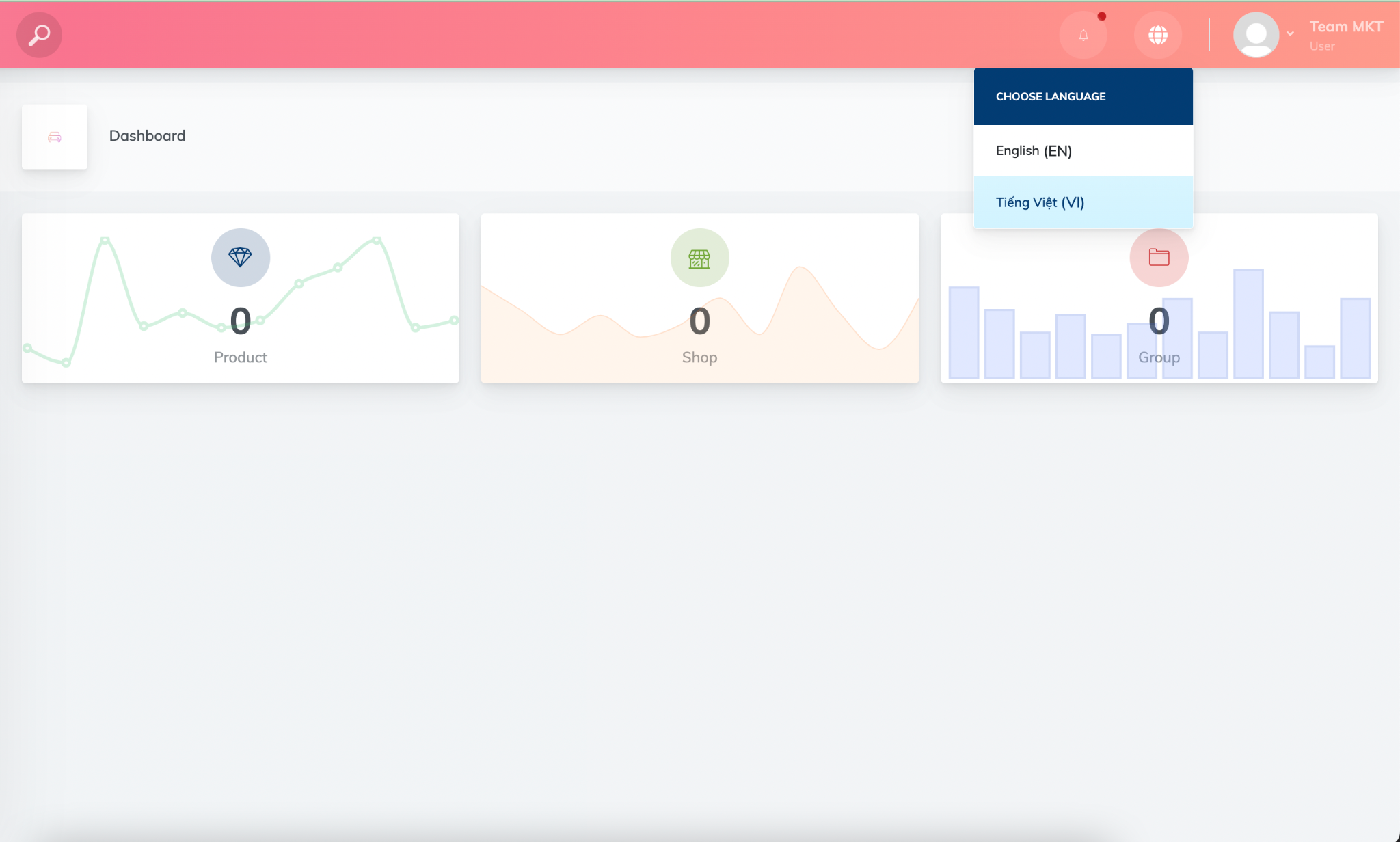Click the Dashboard breadcrumb title
Screen dimensions: 1400x842
(x=147, y=135)
